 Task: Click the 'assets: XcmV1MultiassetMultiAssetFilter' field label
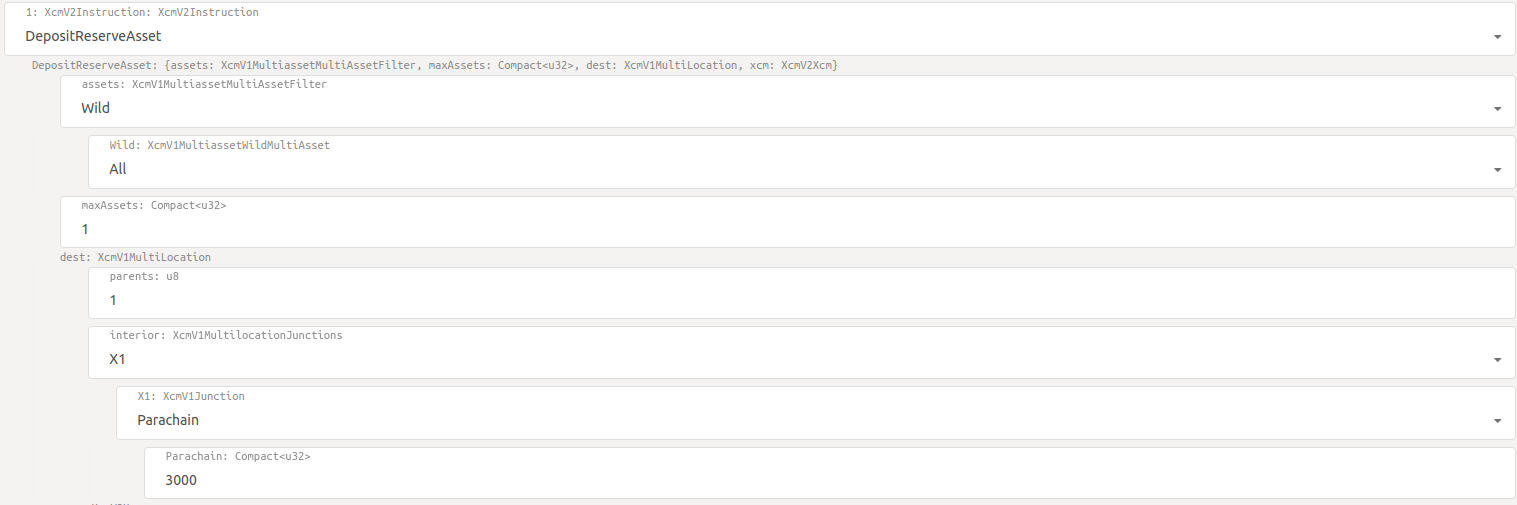pyautogui.click(x=204, y=84)
